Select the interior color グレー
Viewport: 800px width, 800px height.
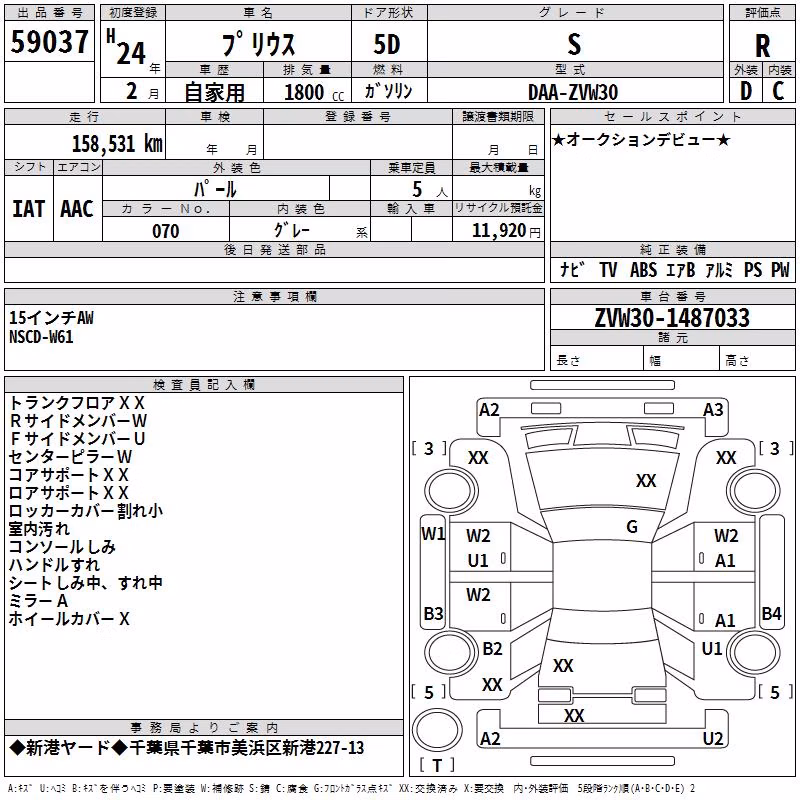click(292, 230)
